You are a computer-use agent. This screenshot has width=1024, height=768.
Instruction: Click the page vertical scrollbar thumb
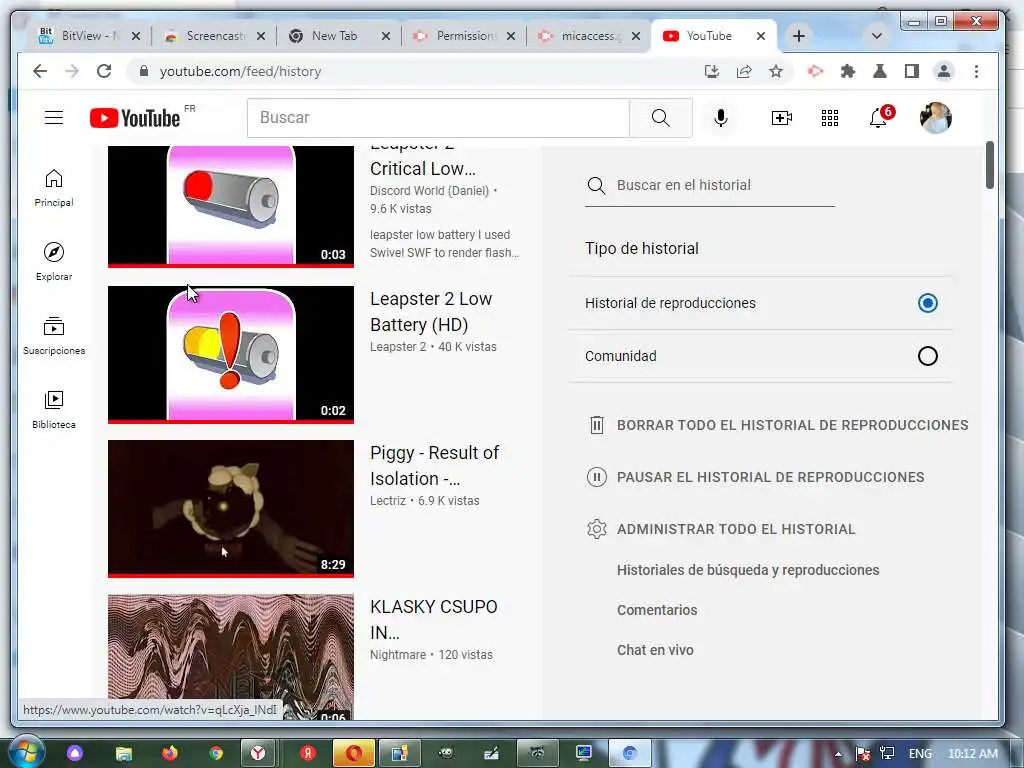click(x=989, y=165)
